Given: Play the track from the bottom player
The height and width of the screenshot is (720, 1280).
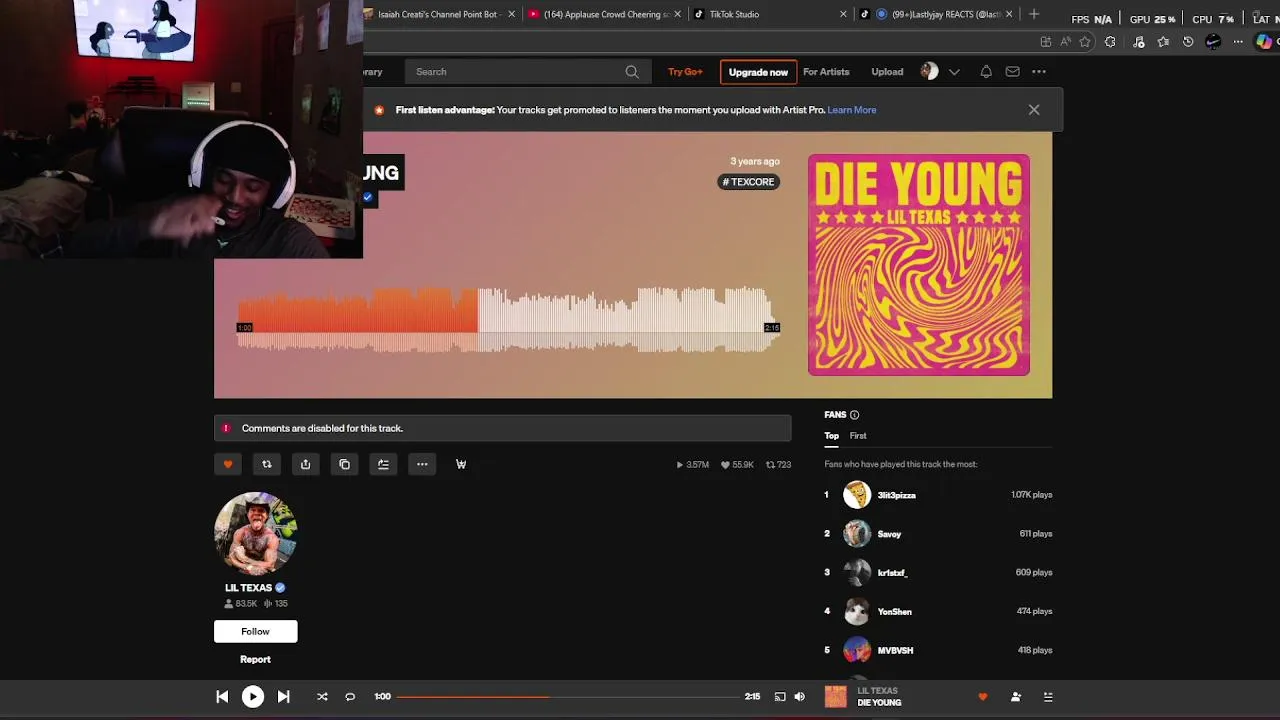Looking at the screenshot, I should 253,697.
